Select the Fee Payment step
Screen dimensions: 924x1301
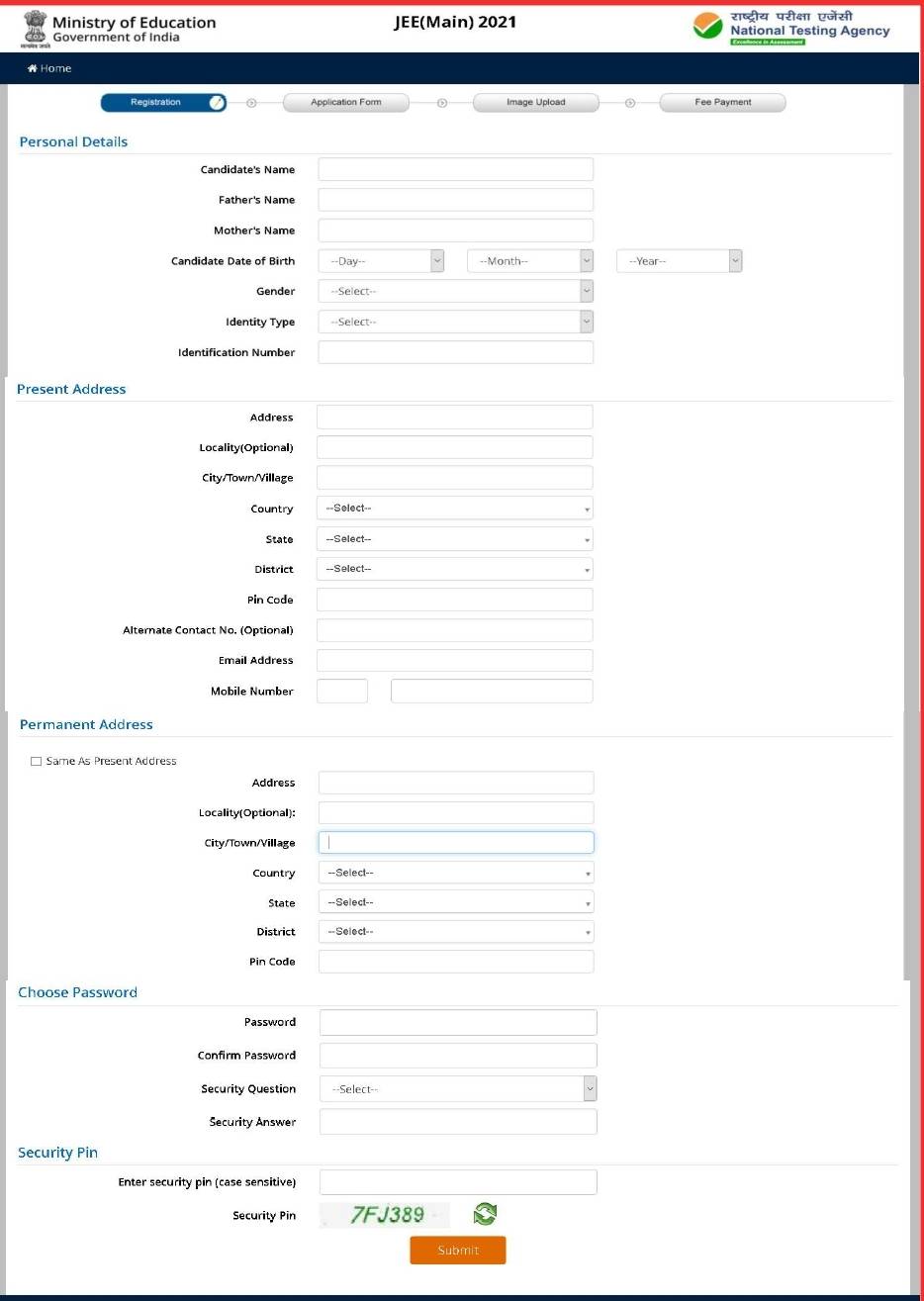click(x=722, y=102)
